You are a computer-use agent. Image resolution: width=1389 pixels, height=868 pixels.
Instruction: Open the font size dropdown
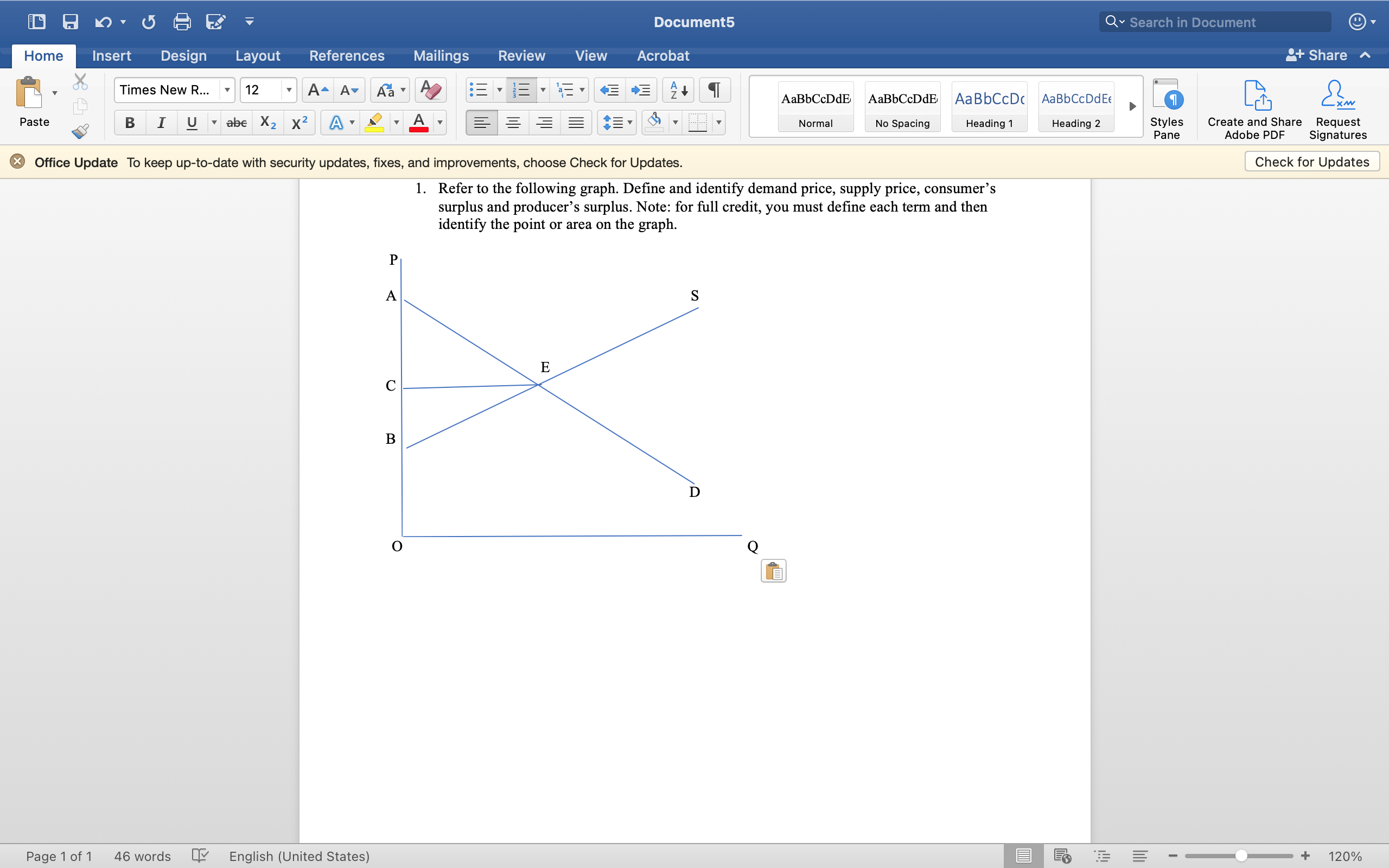coord(289,90)
